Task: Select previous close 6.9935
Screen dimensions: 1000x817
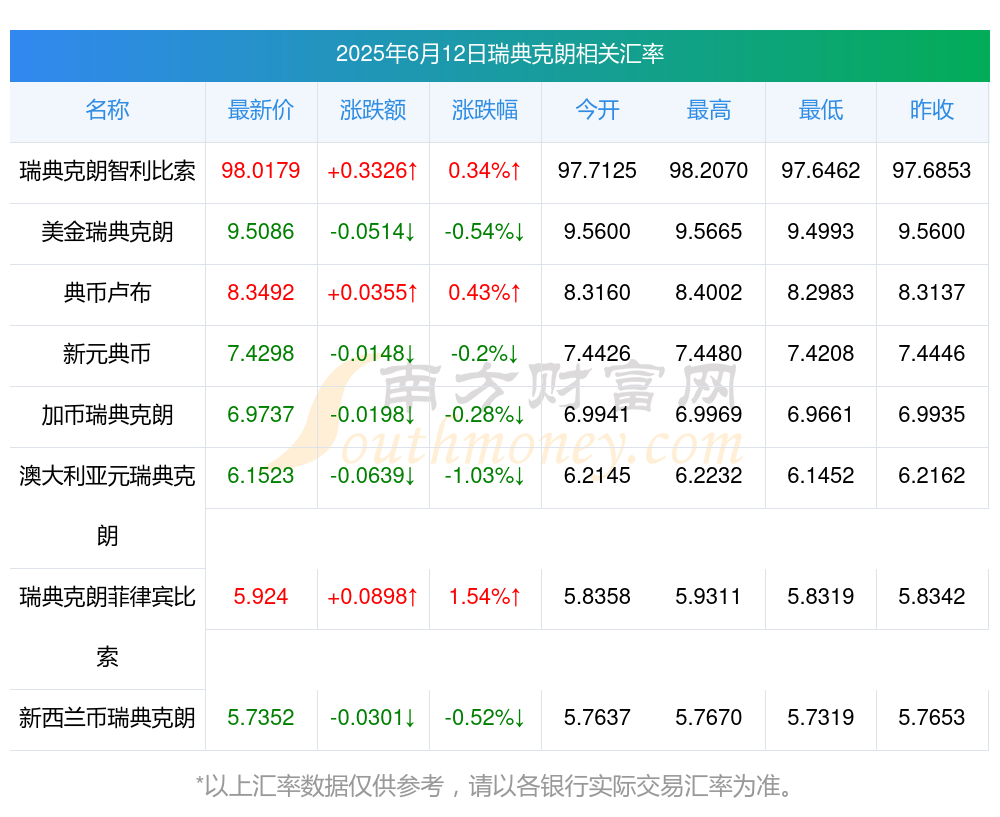Action: [932, 415]
